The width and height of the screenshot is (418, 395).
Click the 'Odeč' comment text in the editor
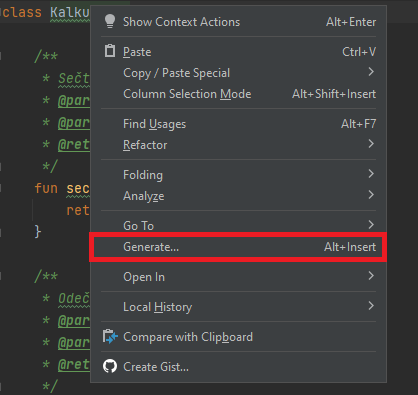tap(74, 298)
